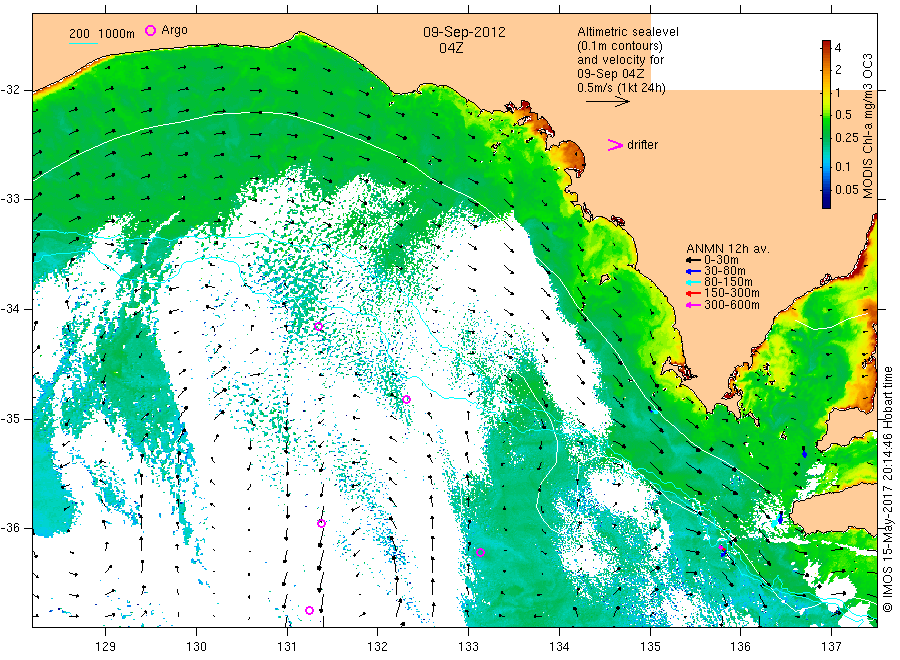Click the "Argo" legend label

[x=174, y=30]
